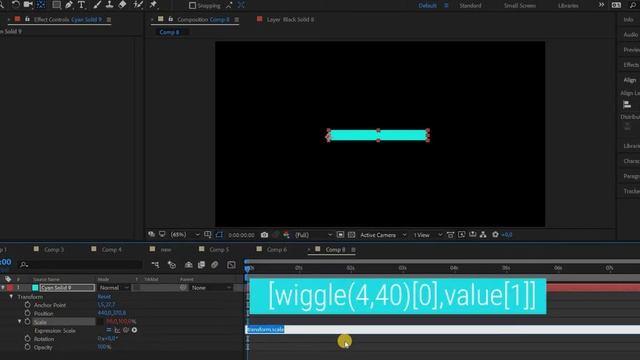The height and width of the screenshot is (360, 640).
Task: Click Cyan Solid 9 layer label color
Action: [x=10, y=288]
